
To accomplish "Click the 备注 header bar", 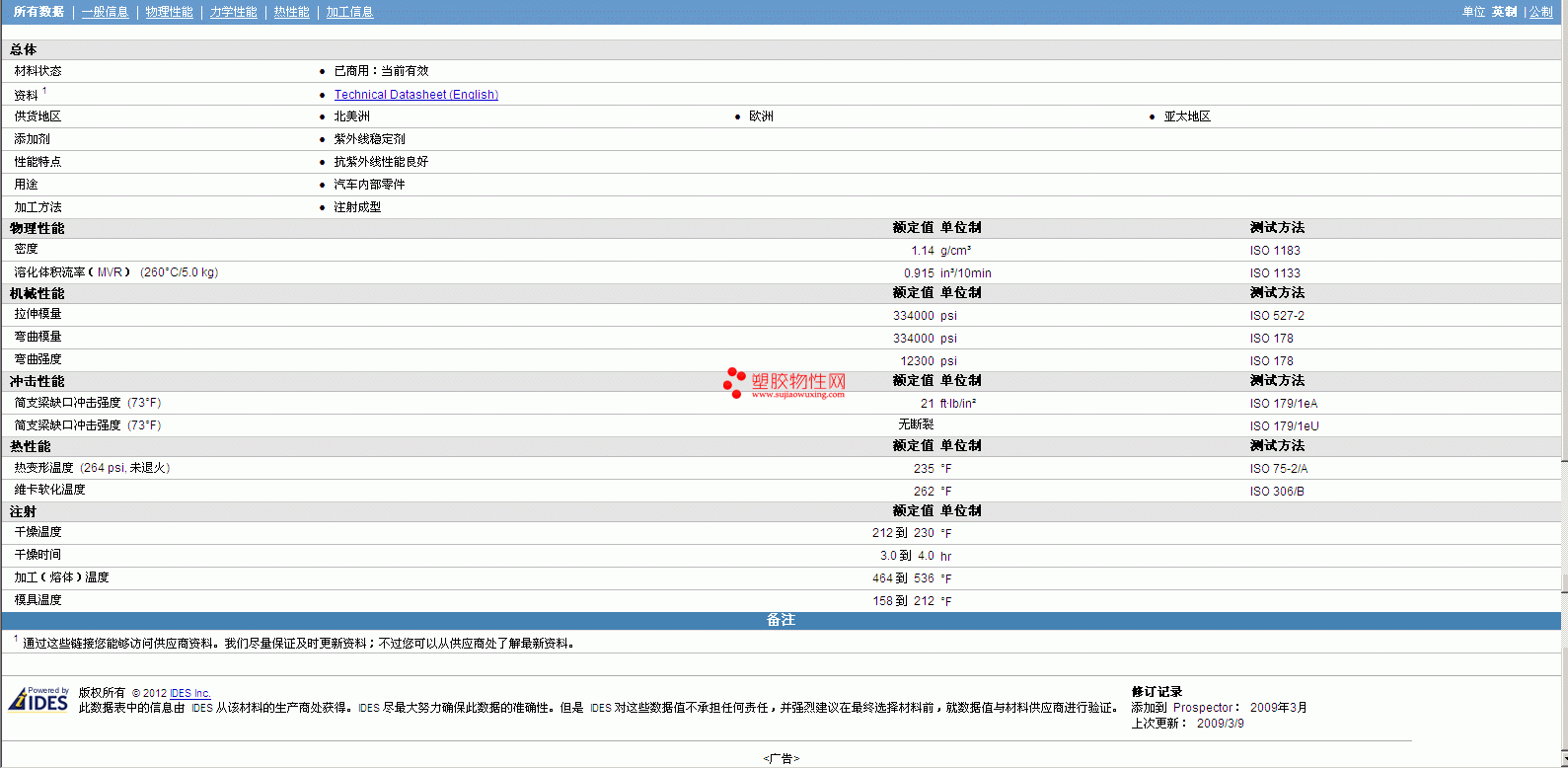I will click(781, 620).
